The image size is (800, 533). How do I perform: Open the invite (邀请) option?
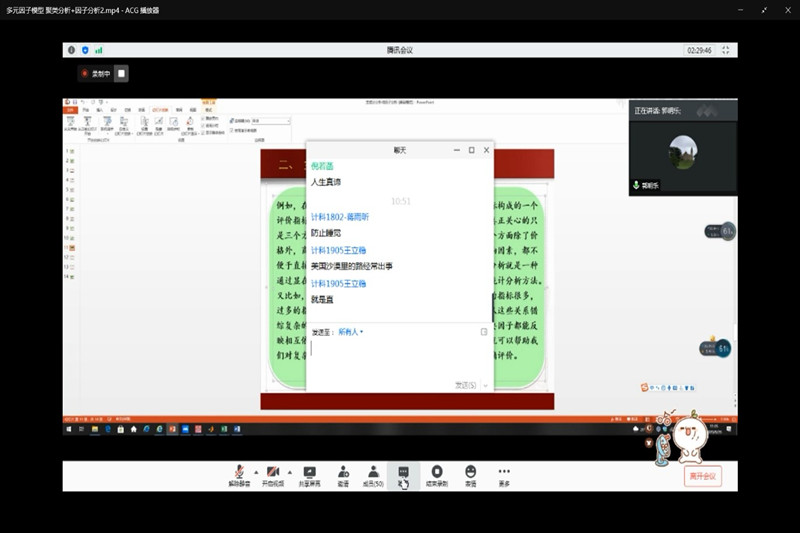343,473
